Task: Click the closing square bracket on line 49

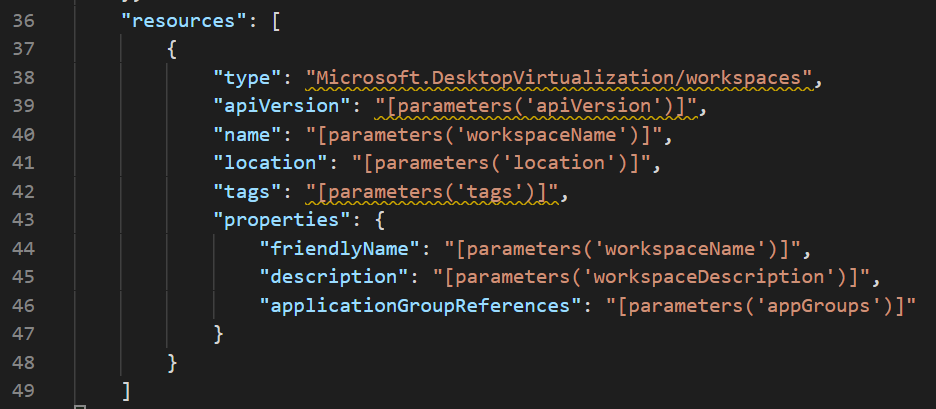Action: [126, 391]
